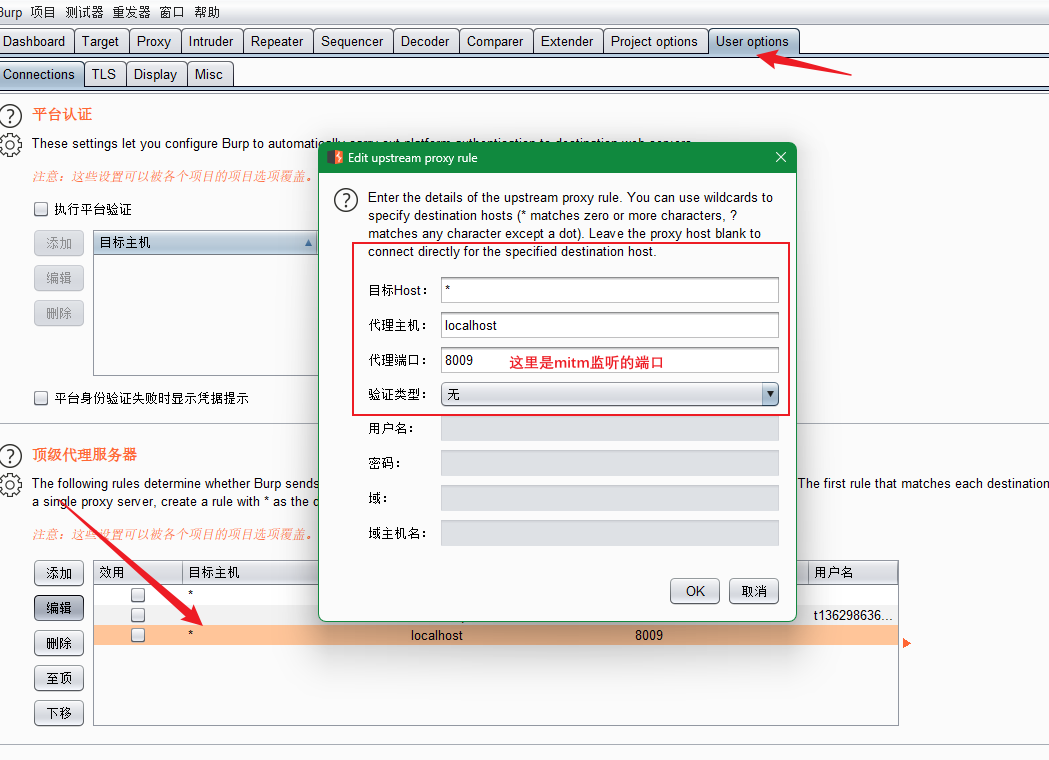Enable the 执行平台验证 checkbox
This screenshot has height=760, width=1049.
[x=41, y=209]
